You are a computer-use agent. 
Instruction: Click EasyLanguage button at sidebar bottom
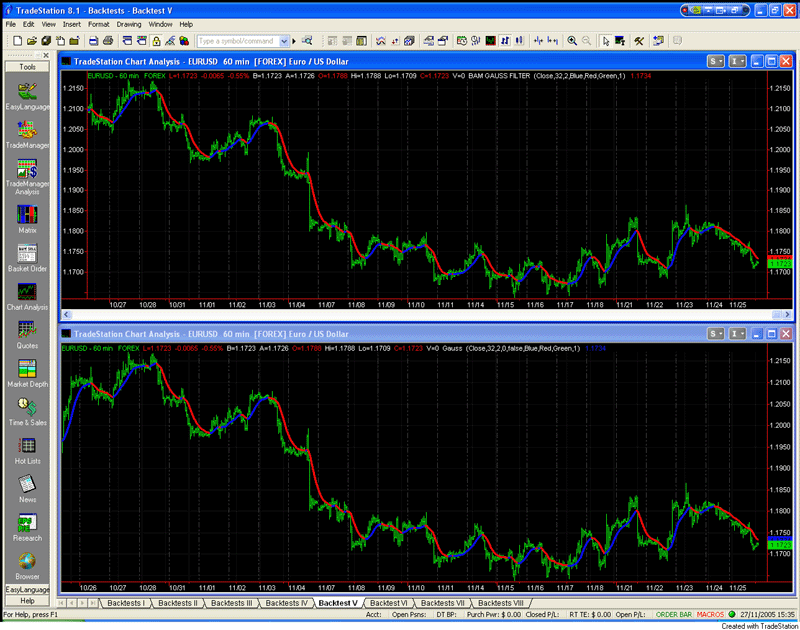pyautogui.click(x=27, y=589)
